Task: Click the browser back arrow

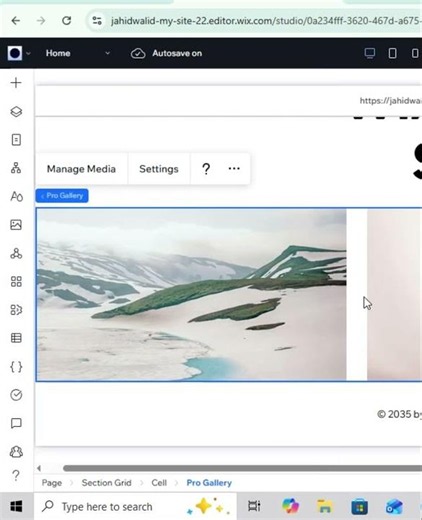Action: tap(16, 21)
